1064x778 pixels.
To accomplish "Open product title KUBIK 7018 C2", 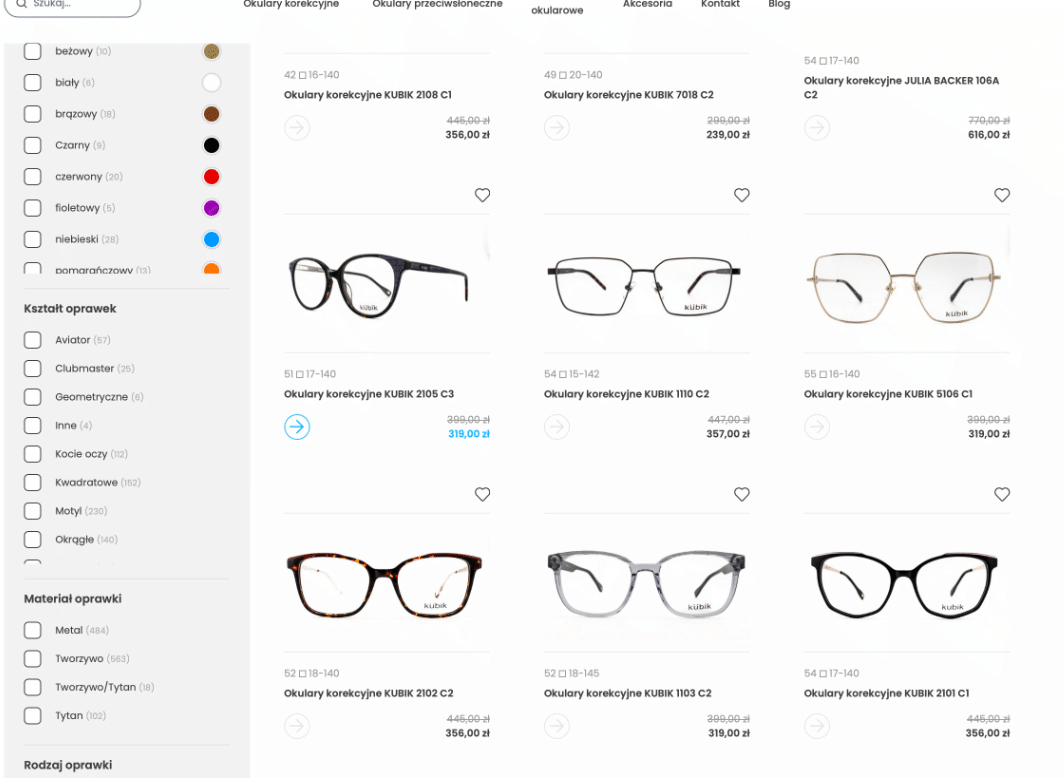I will click(628, 95).
